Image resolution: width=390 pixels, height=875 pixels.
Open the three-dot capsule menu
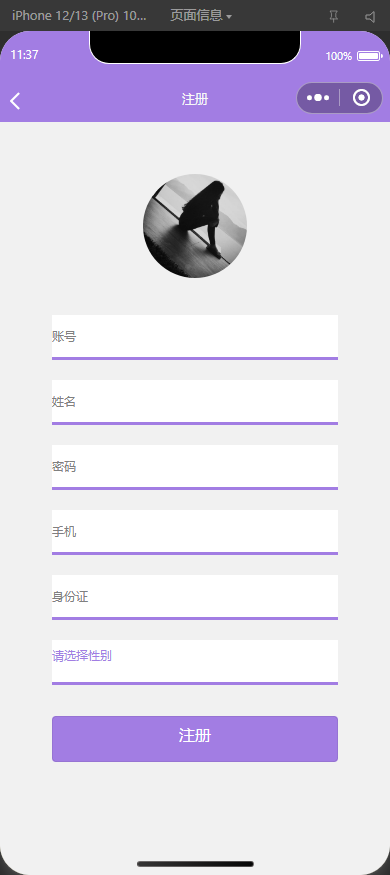(318, 98)
